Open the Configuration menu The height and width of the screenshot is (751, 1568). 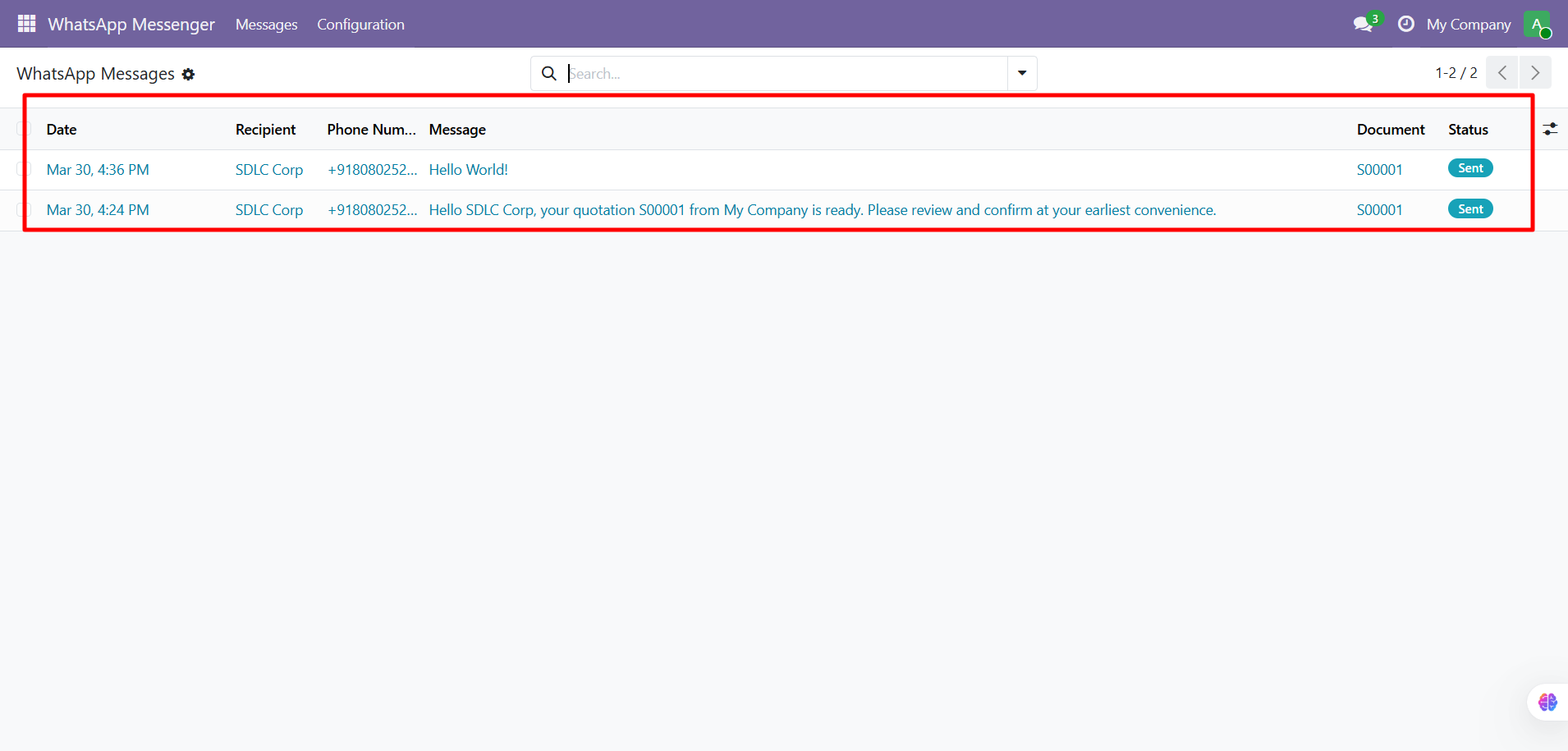coord(360,24)
